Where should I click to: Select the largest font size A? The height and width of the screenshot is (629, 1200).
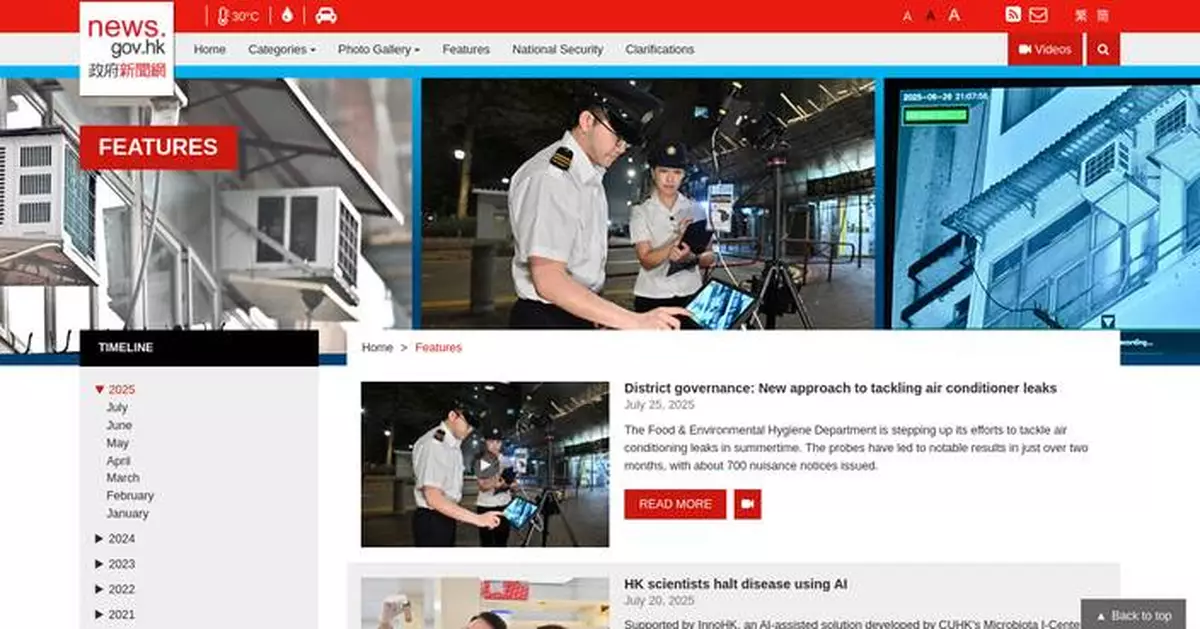coord(954,15)
